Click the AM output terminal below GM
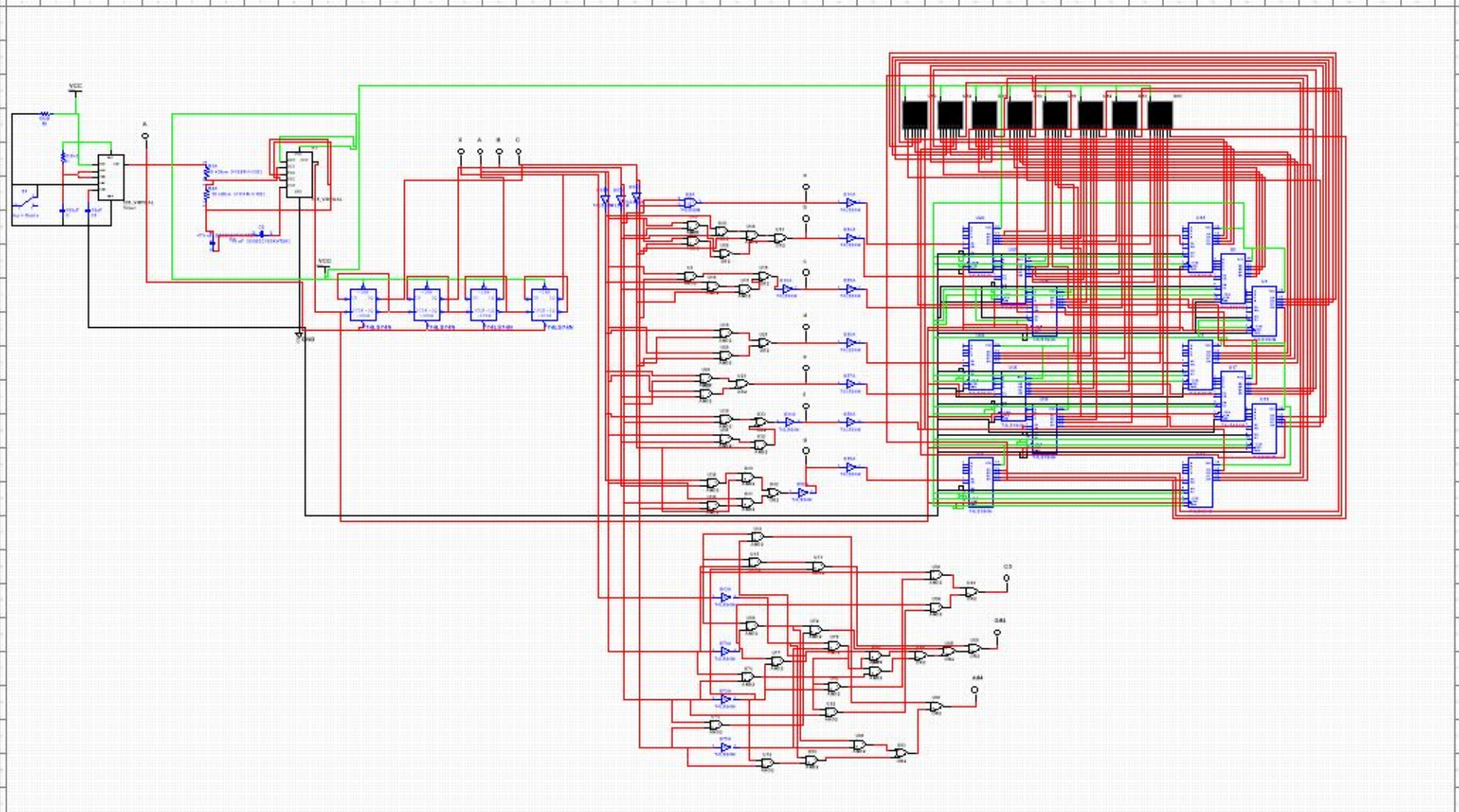The image size is (1459, 812). [975, 690]
